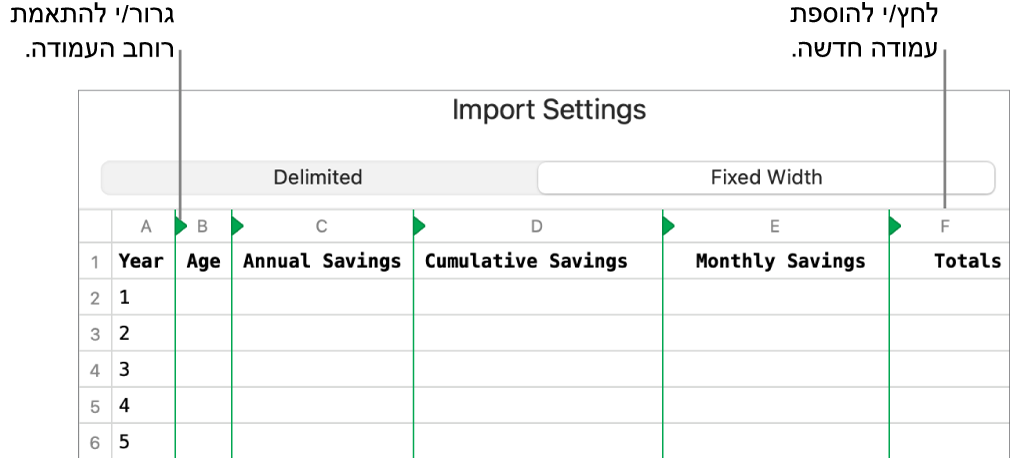
Task: Click the green column marker before column E
Action: click(668, 227)
